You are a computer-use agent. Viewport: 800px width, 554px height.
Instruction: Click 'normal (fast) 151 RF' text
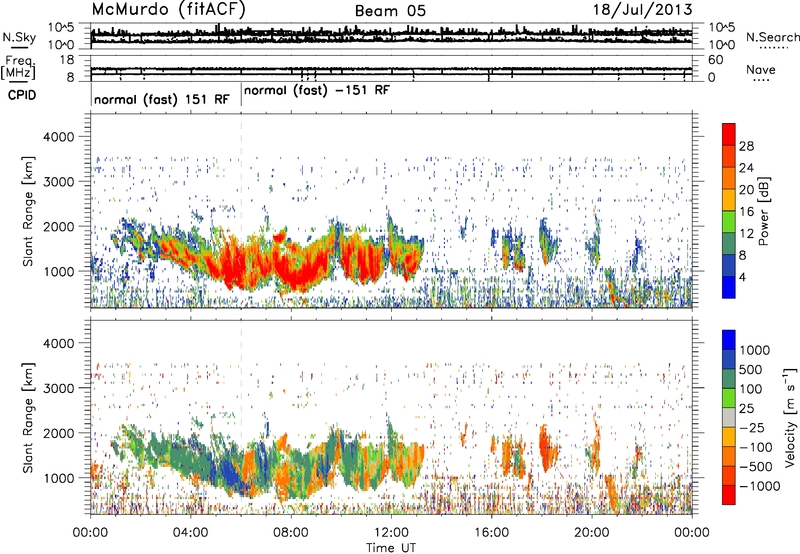[162, 99]
